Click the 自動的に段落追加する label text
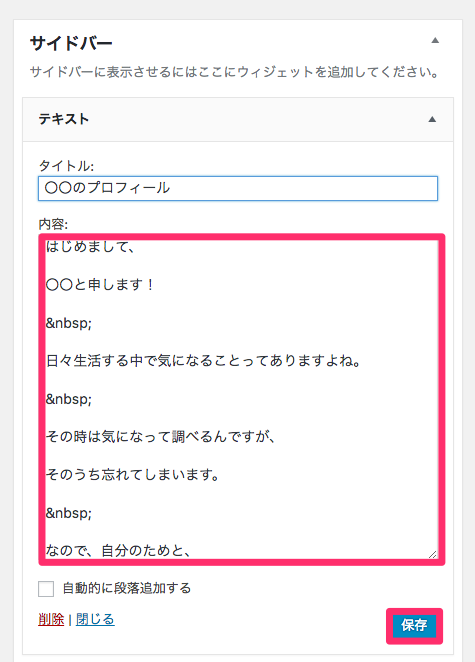The image size is (475, 662). [127, 588]
